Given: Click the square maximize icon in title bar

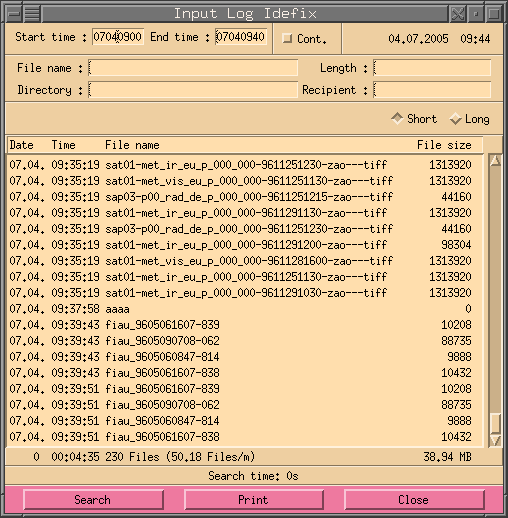Looking at the screenshot, I should pos(494,14).
